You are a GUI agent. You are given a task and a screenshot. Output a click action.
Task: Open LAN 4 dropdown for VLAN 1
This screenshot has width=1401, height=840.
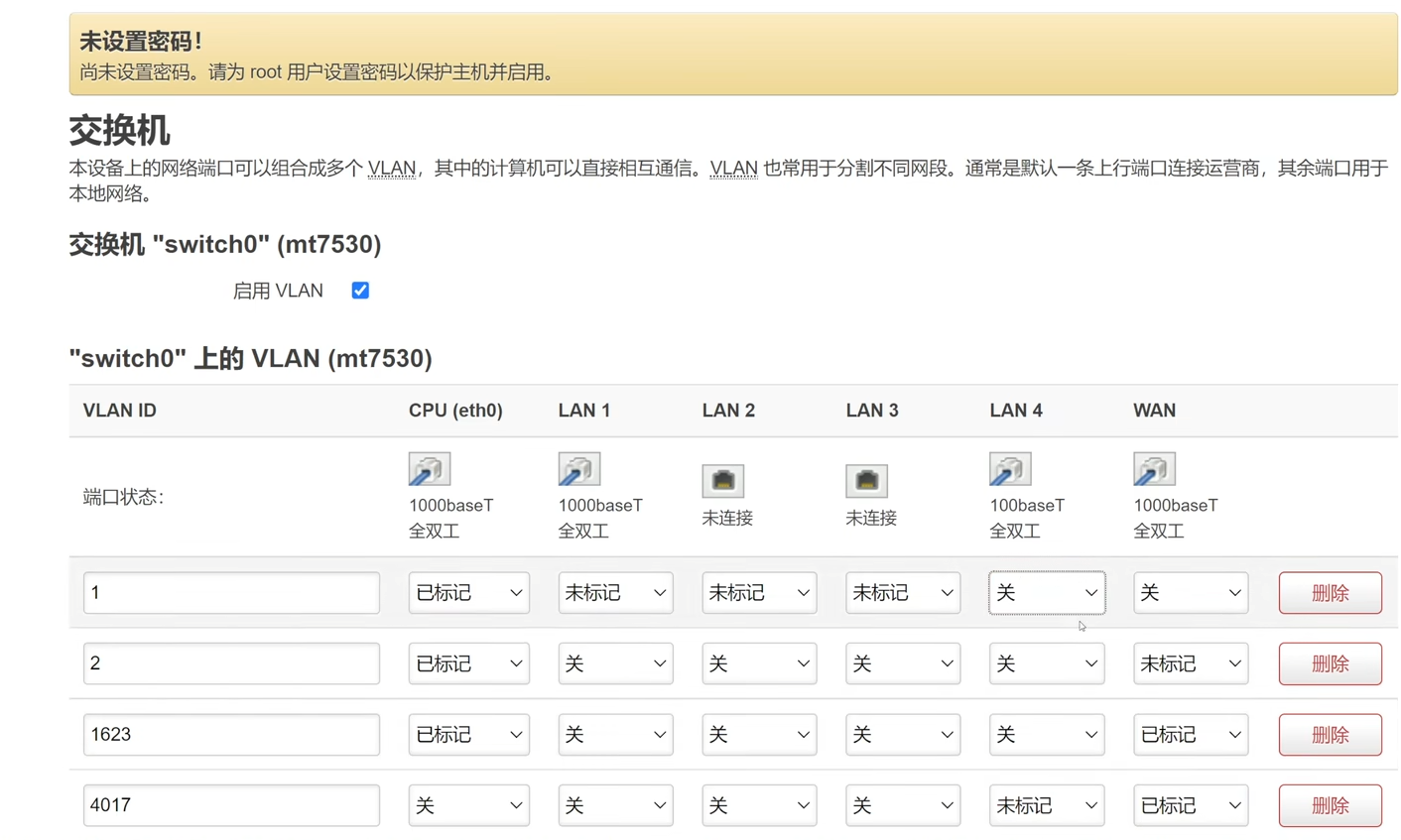(x=1047, y=593)
